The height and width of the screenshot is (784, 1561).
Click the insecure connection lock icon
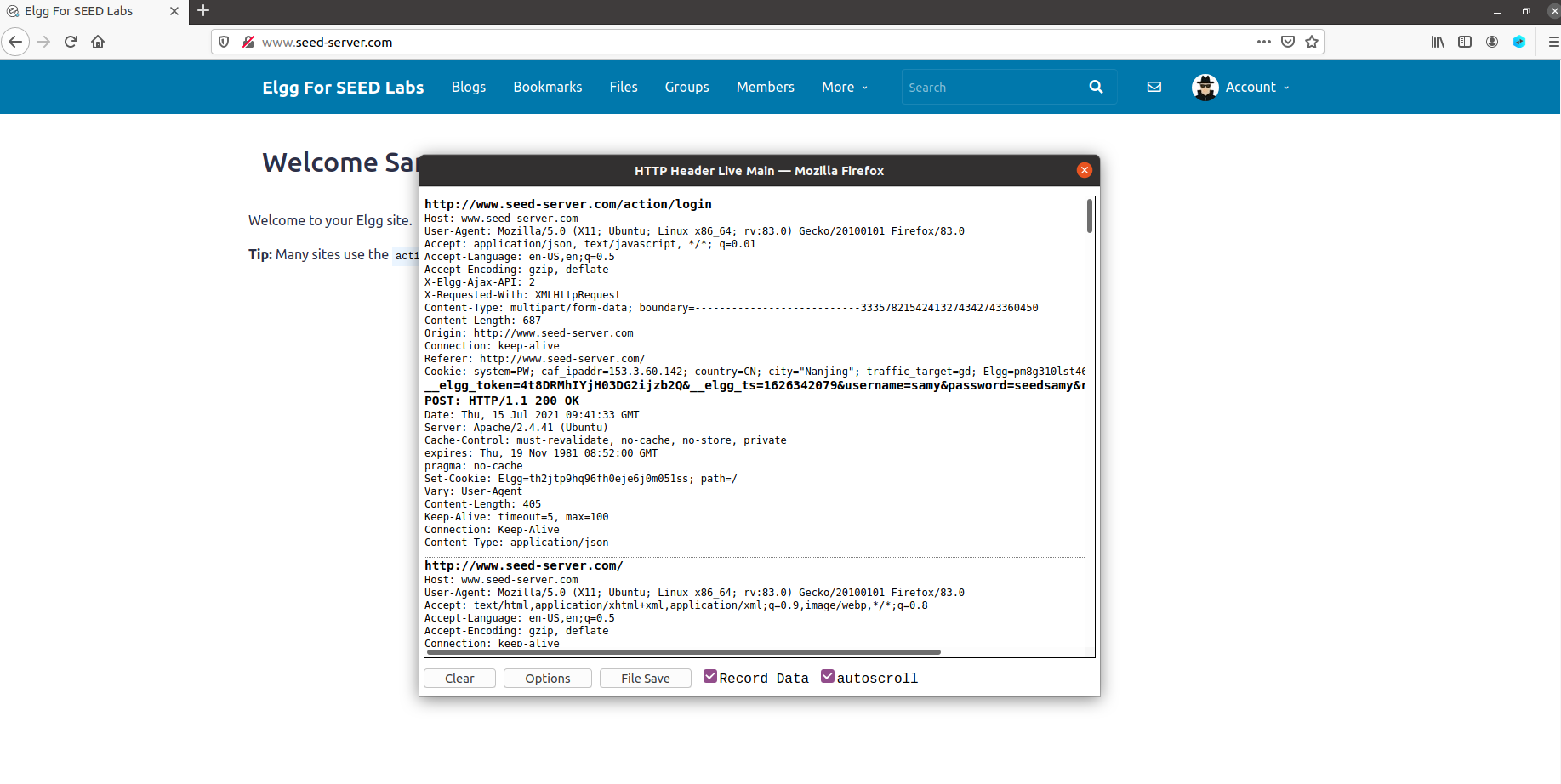[248, 42]
